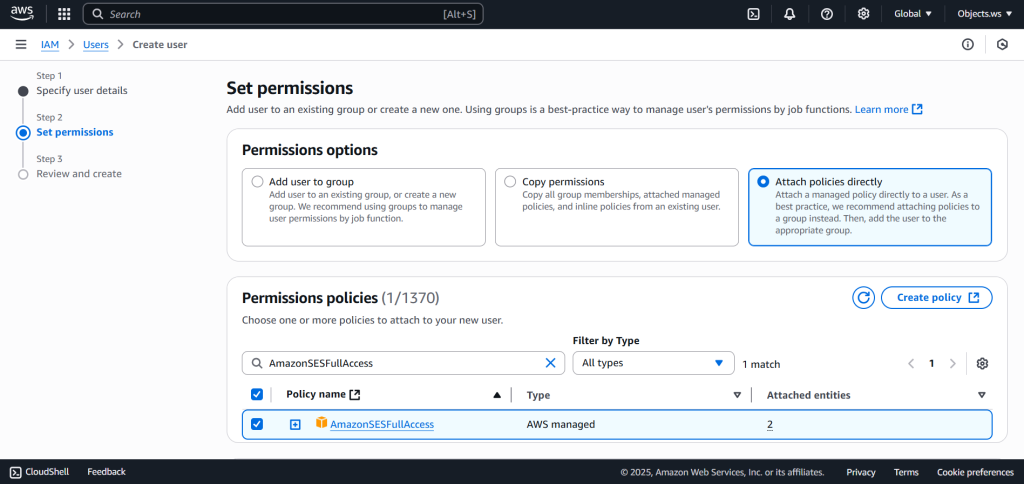The height and width of the screenshot is (484, 1024).
Task: Select the Add user to group option
Action: tap(258, 182)
